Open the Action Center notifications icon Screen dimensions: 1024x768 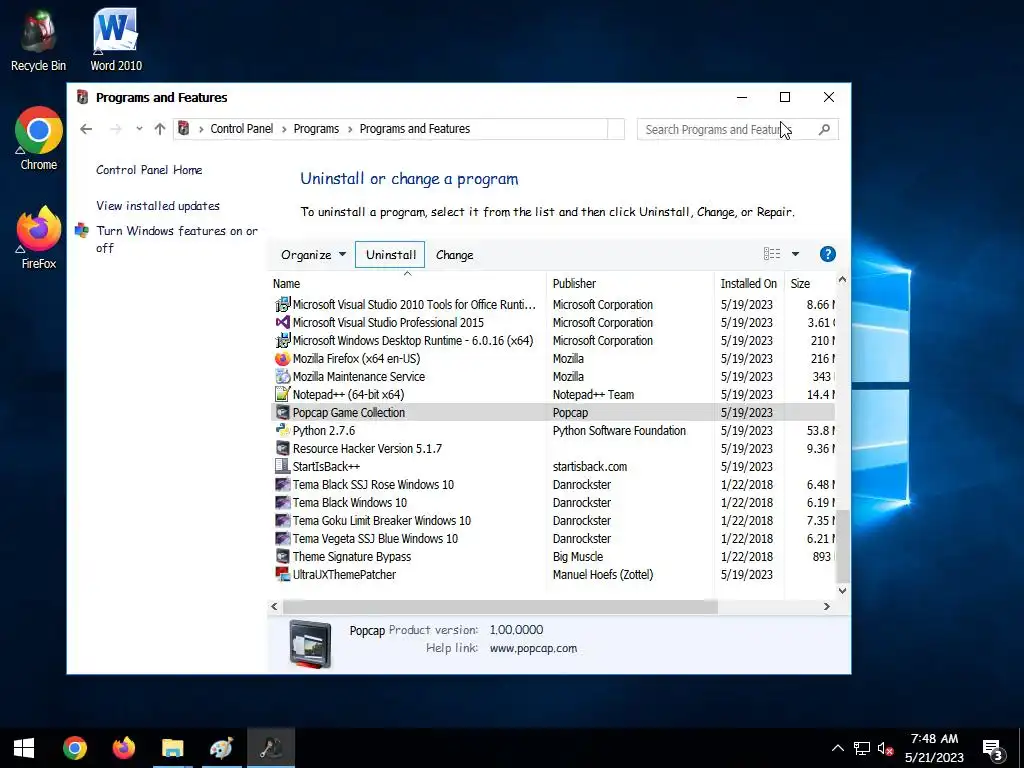pos(993,748)
